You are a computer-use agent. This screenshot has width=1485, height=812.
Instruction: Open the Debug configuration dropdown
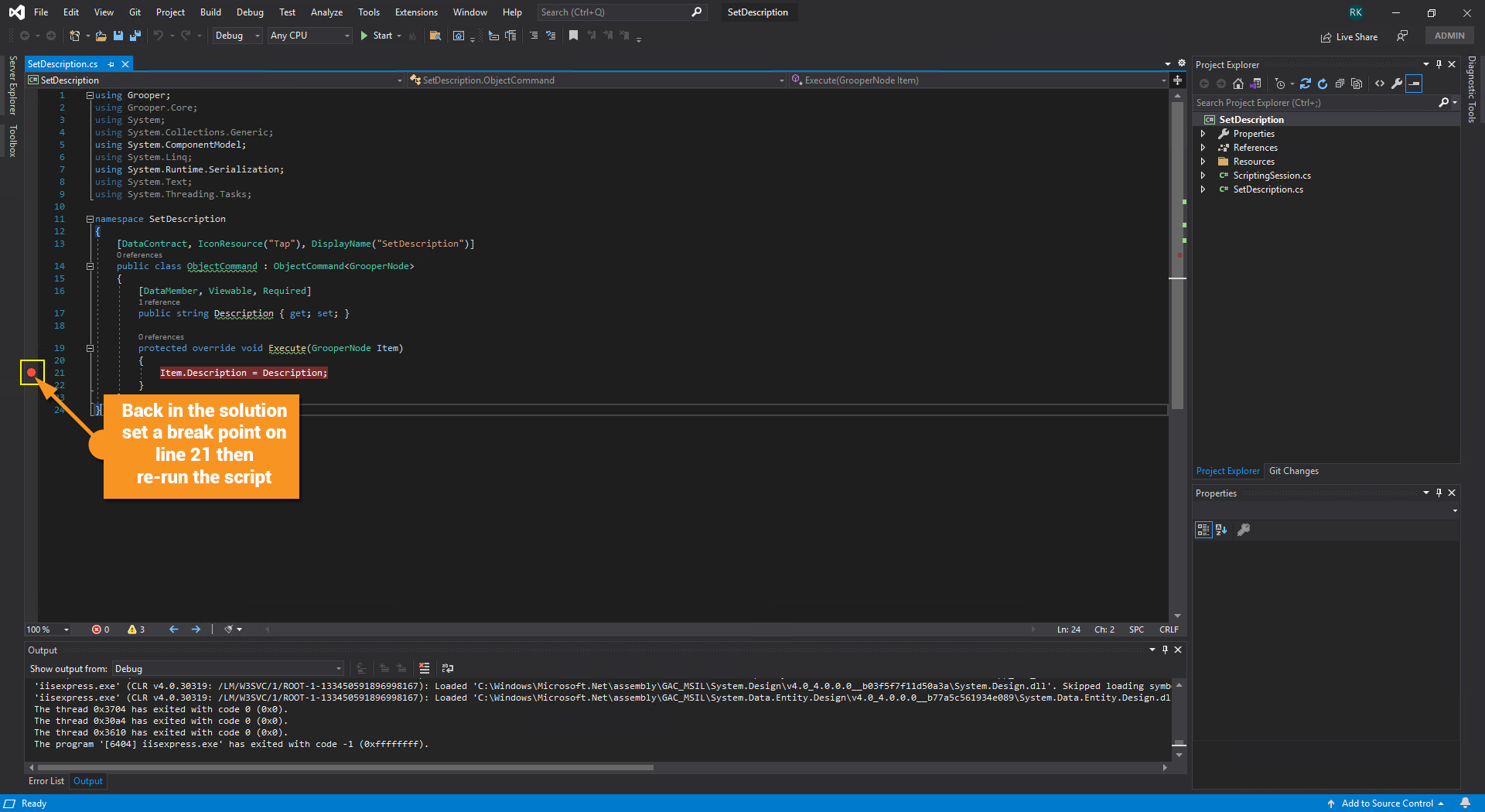tap(237, 36)
